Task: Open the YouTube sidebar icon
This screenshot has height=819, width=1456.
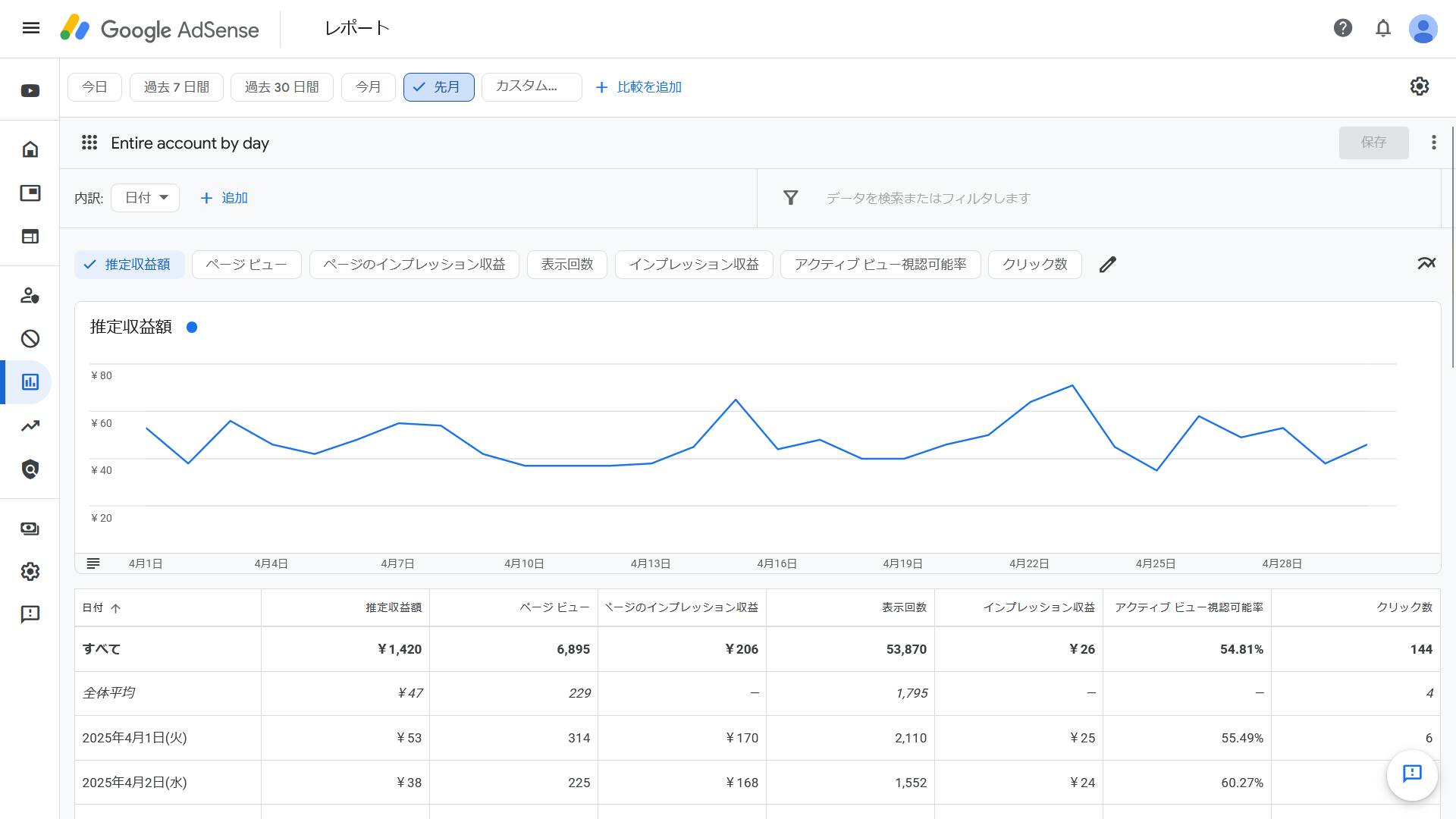Action: [x=30, y=91]
